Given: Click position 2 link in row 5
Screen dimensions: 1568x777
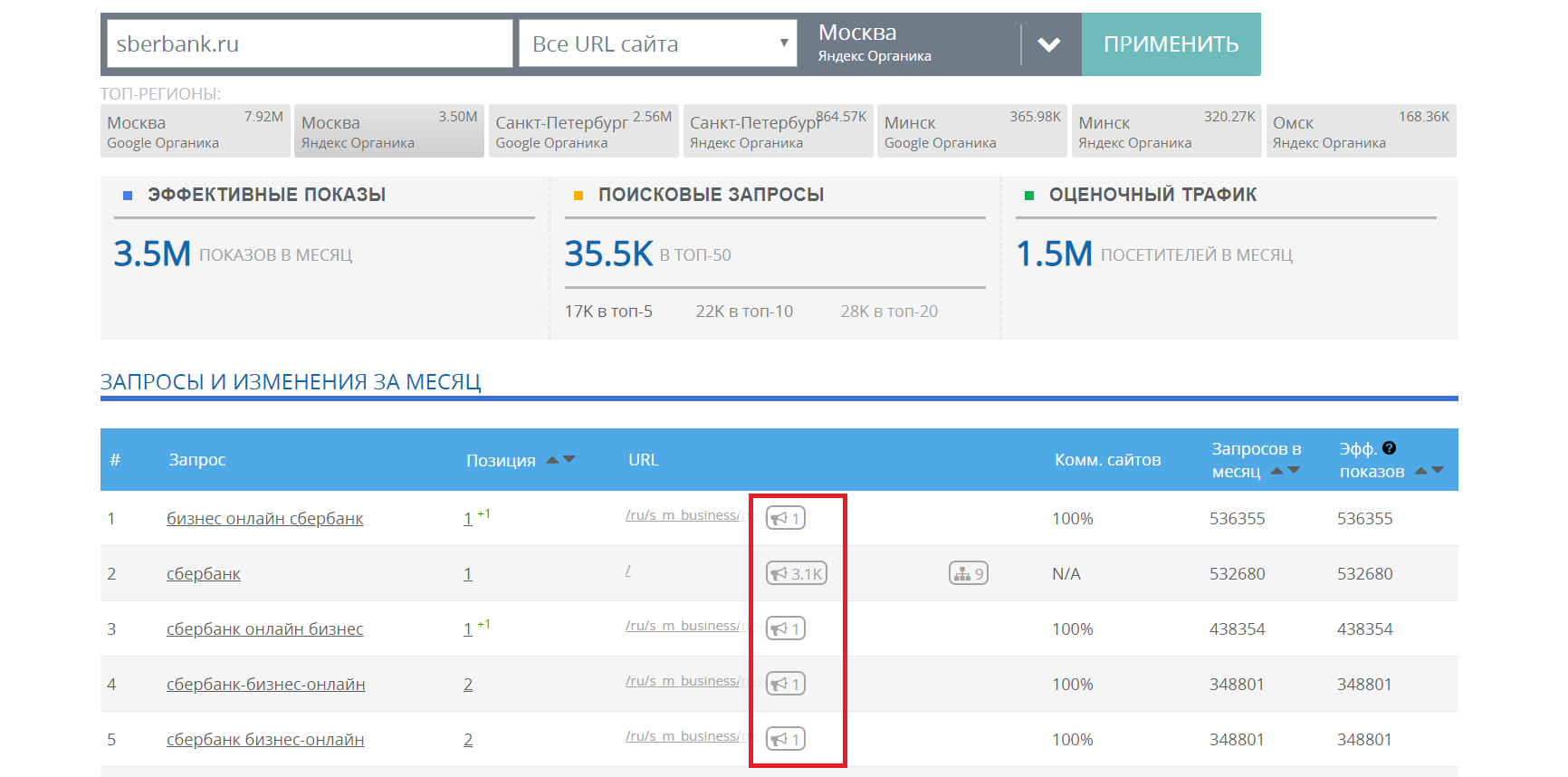Looking at the screenshot, I should point(468,740).
